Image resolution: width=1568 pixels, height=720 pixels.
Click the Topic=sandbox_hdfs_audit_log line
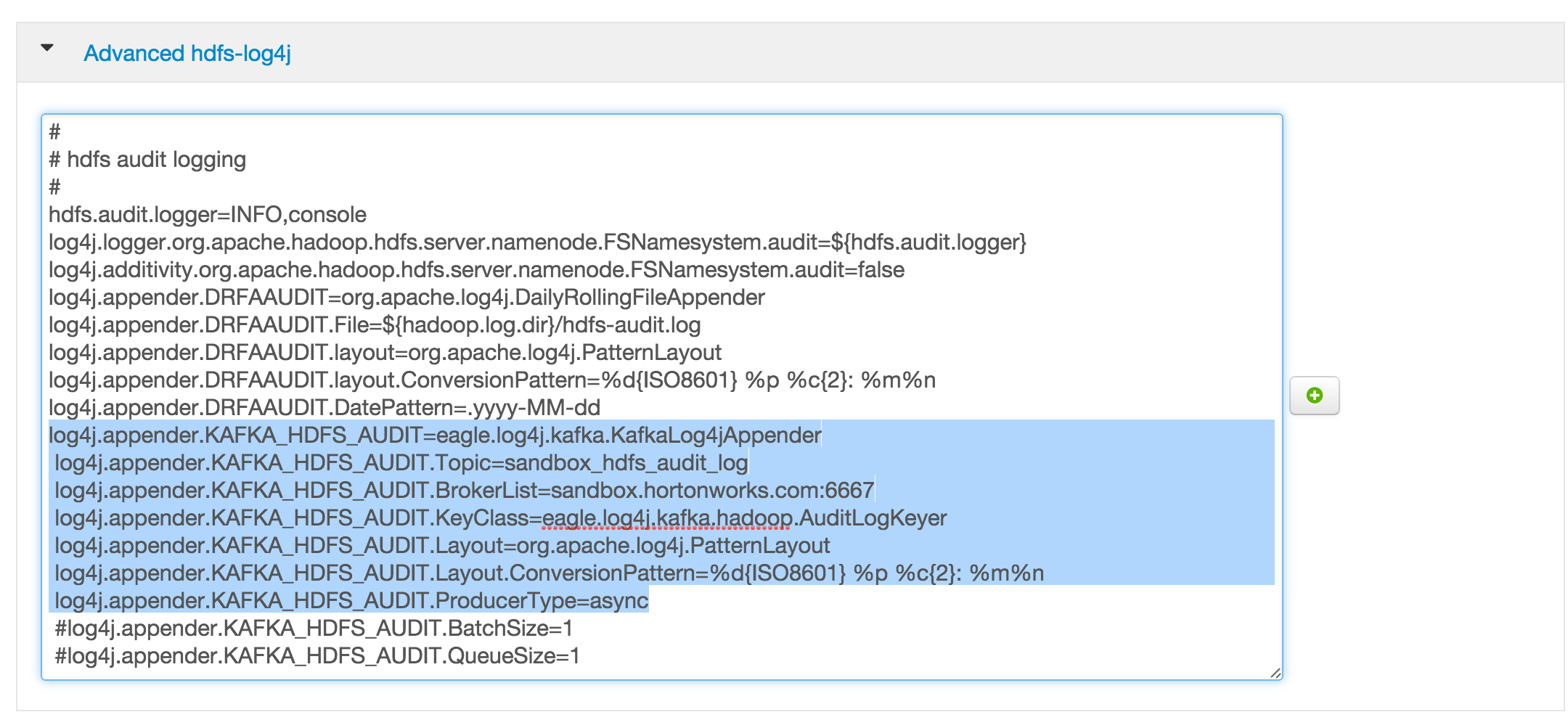point(401,463)
